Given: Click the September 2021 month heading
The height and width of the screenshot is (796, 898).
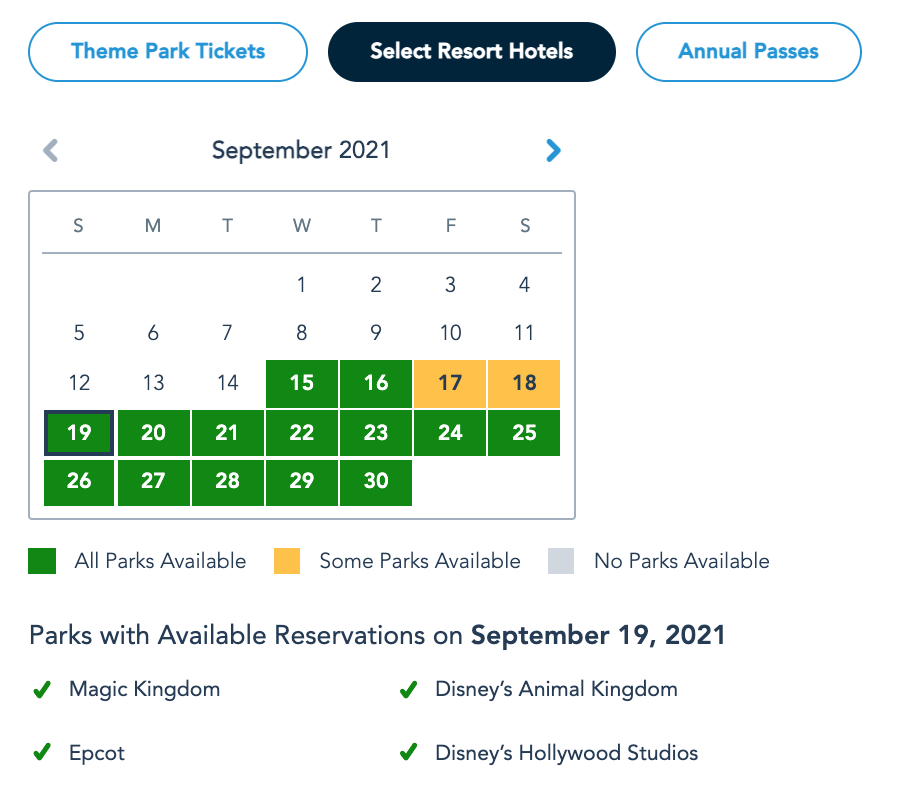Looking at the screenshot, I should (x=301, y=151).
